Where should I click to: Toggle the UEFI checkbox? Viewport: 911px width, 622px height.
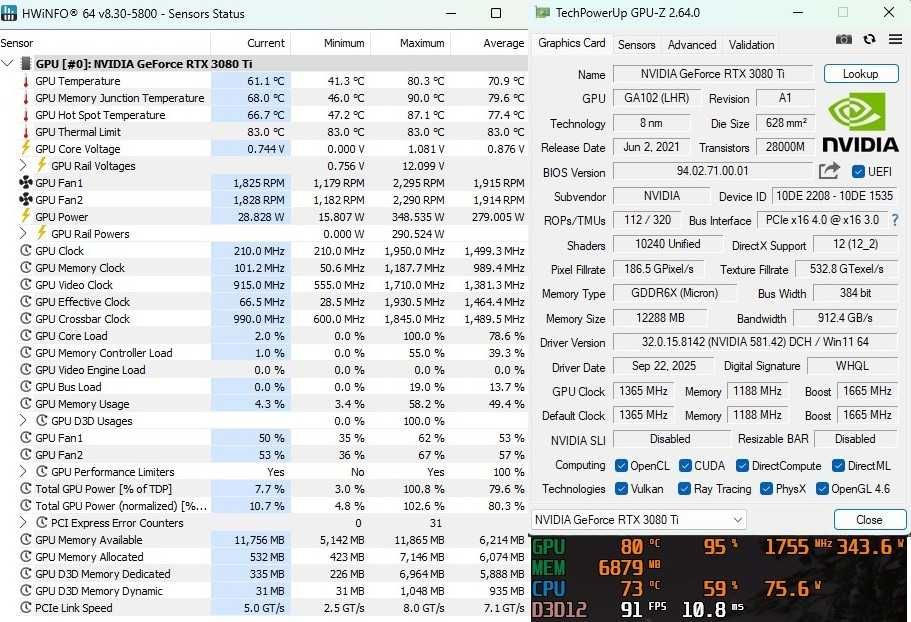click(x=858, y=171)
